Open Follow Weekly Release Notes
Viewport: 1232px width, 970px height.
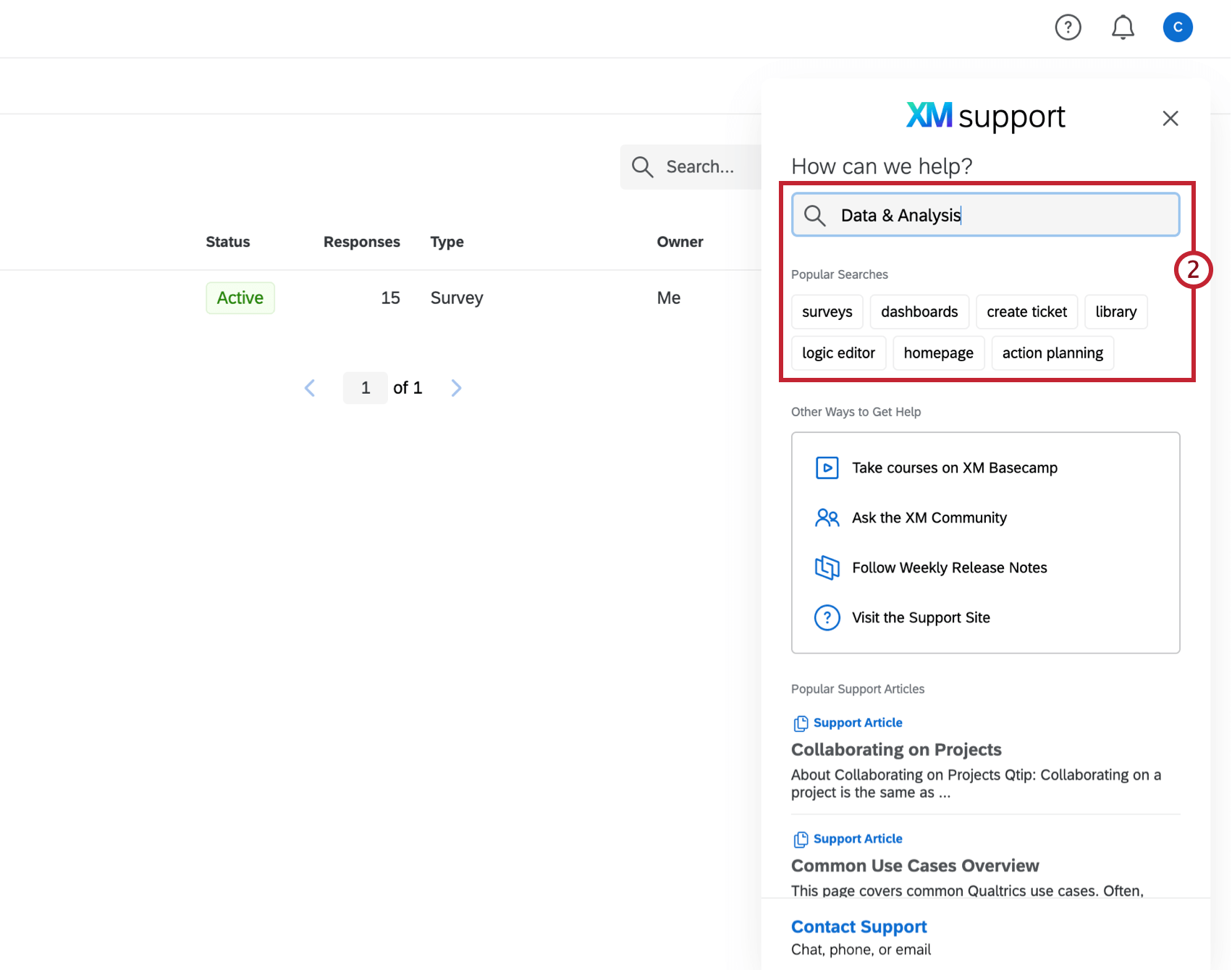pyautogui.click(x=950, y=568)
